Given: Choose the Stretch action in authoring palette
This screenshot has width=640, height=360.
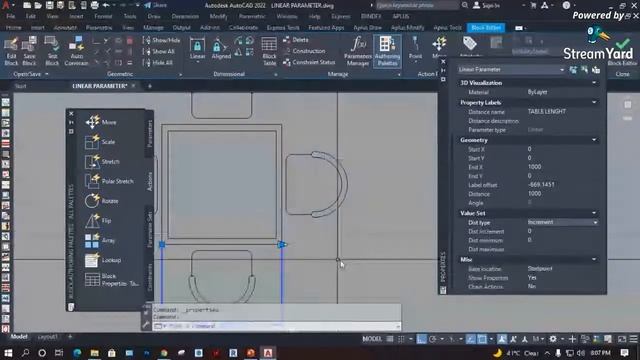Looking at the screenshot, I should coord(102,162).
